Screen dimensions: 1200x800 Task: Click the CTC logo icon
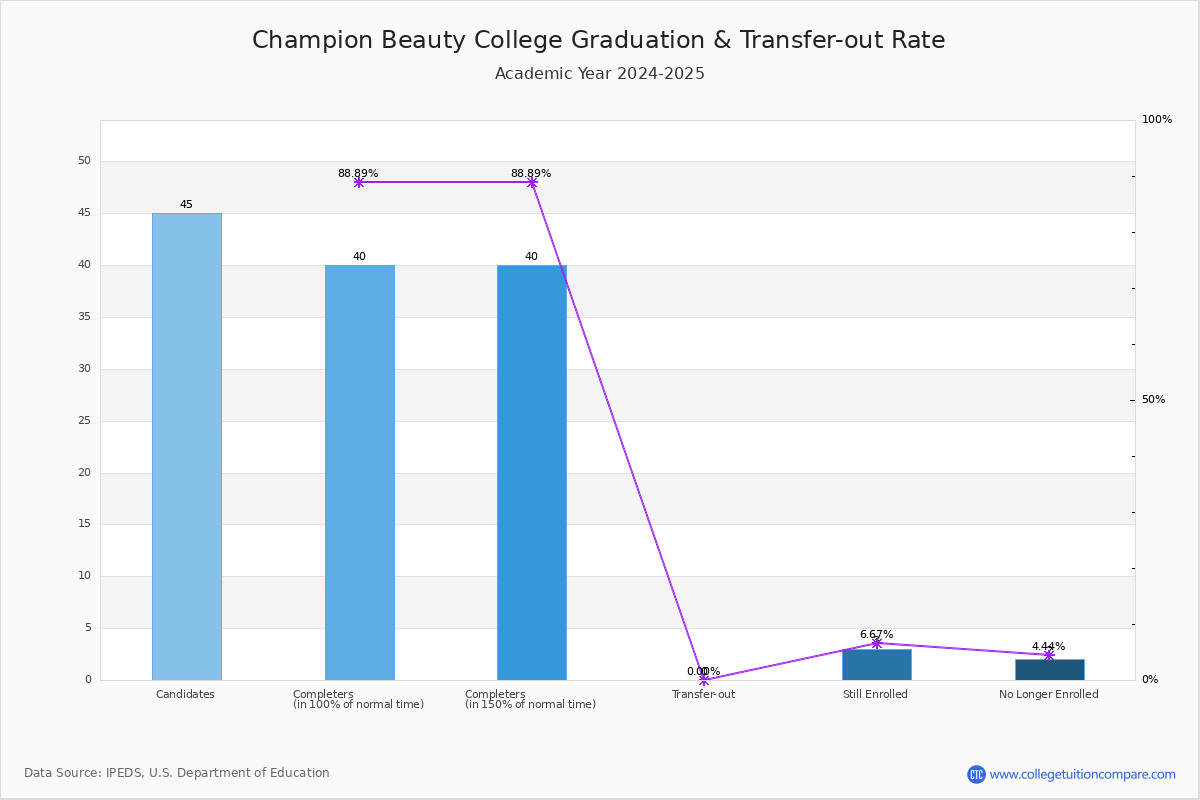point(976,774)
